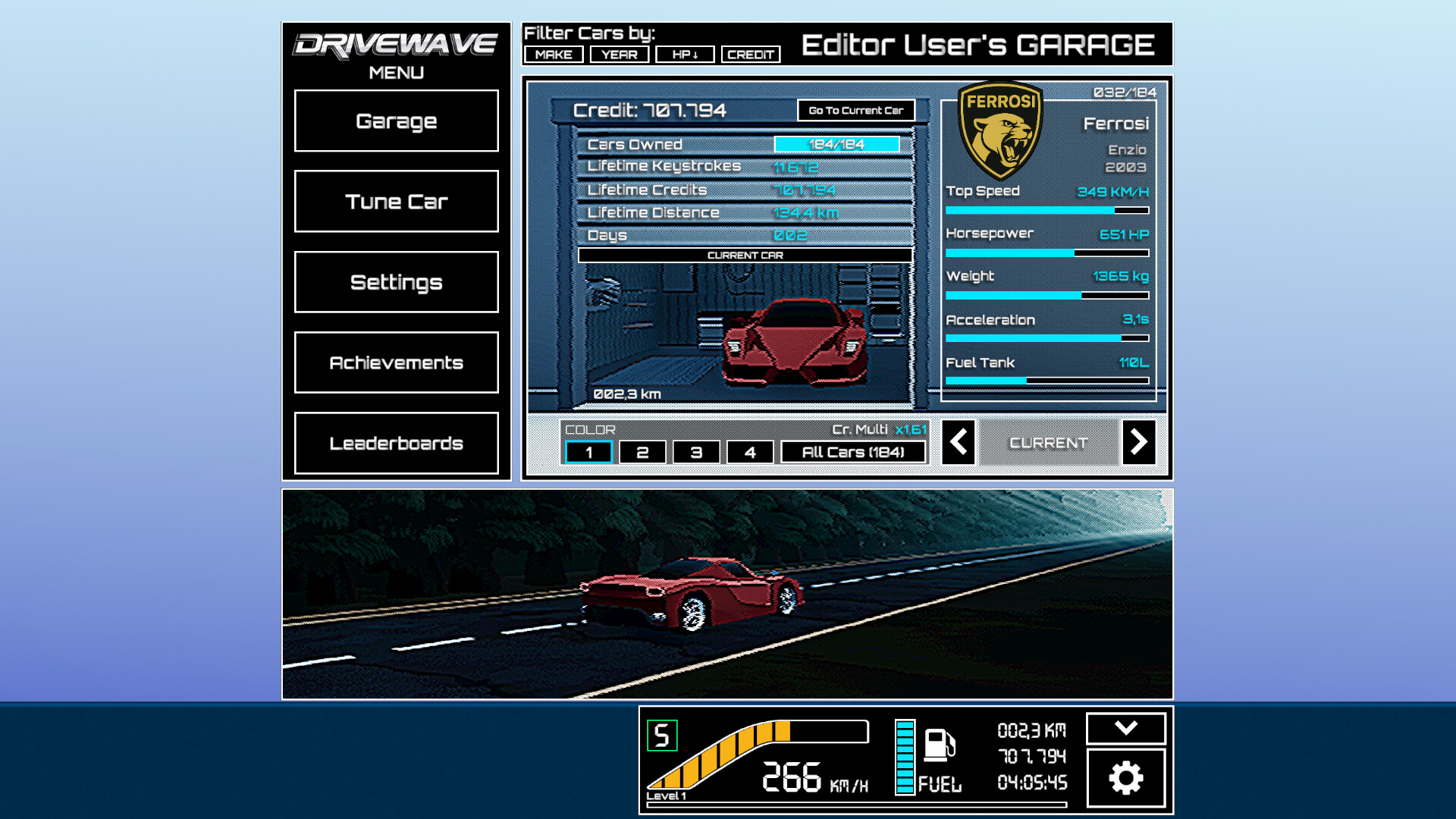The width and height of the screenshot is (1456, 819).
Task: Open the Garage menu entry
Action: pos(396,121)
